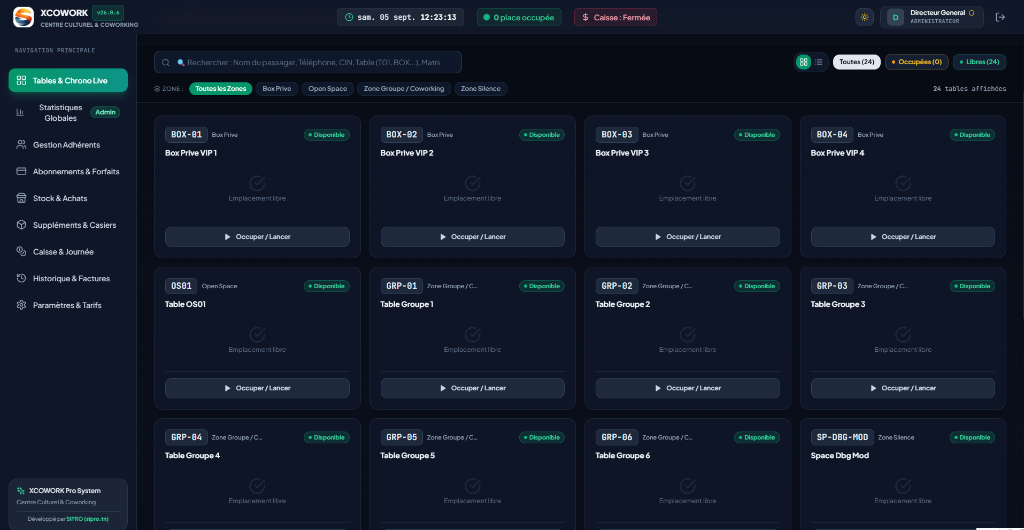Screen dimensions: 1024x530
Task: Filter by Libres (24) tables
Action: (980, 62)
